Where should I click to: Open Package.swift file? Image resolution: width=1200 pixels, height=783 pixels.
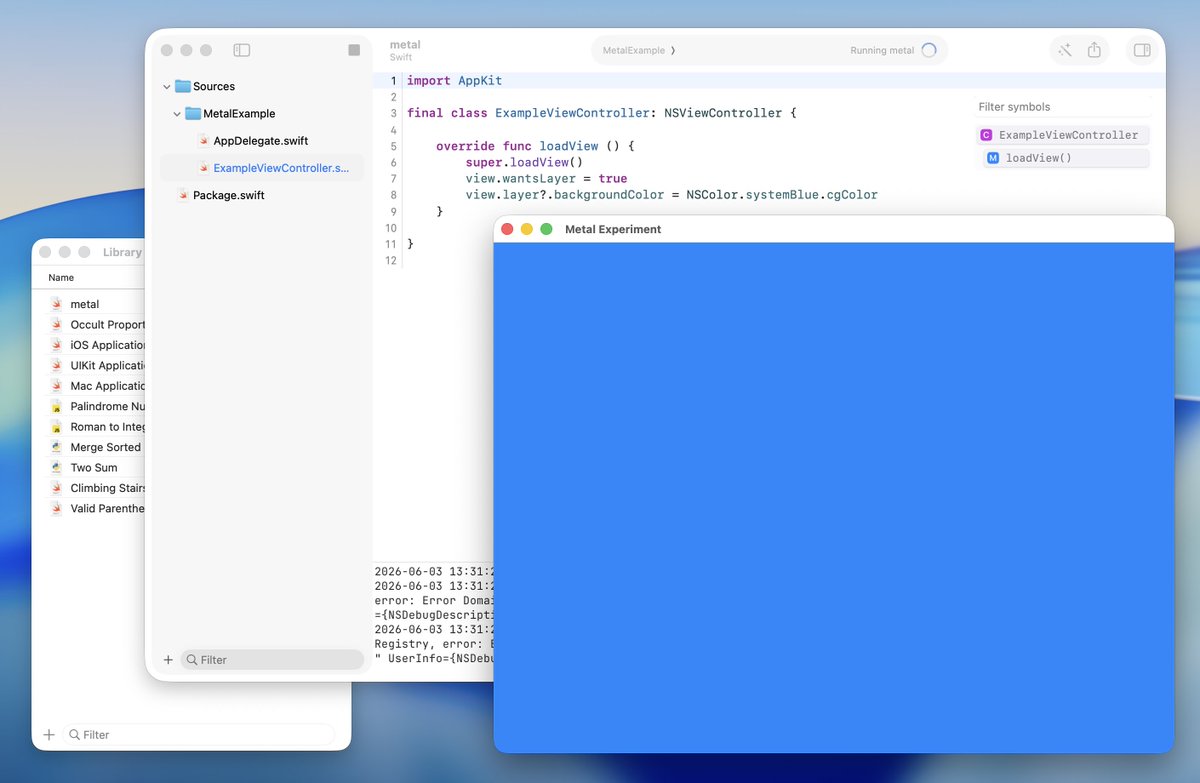[229, 195]
